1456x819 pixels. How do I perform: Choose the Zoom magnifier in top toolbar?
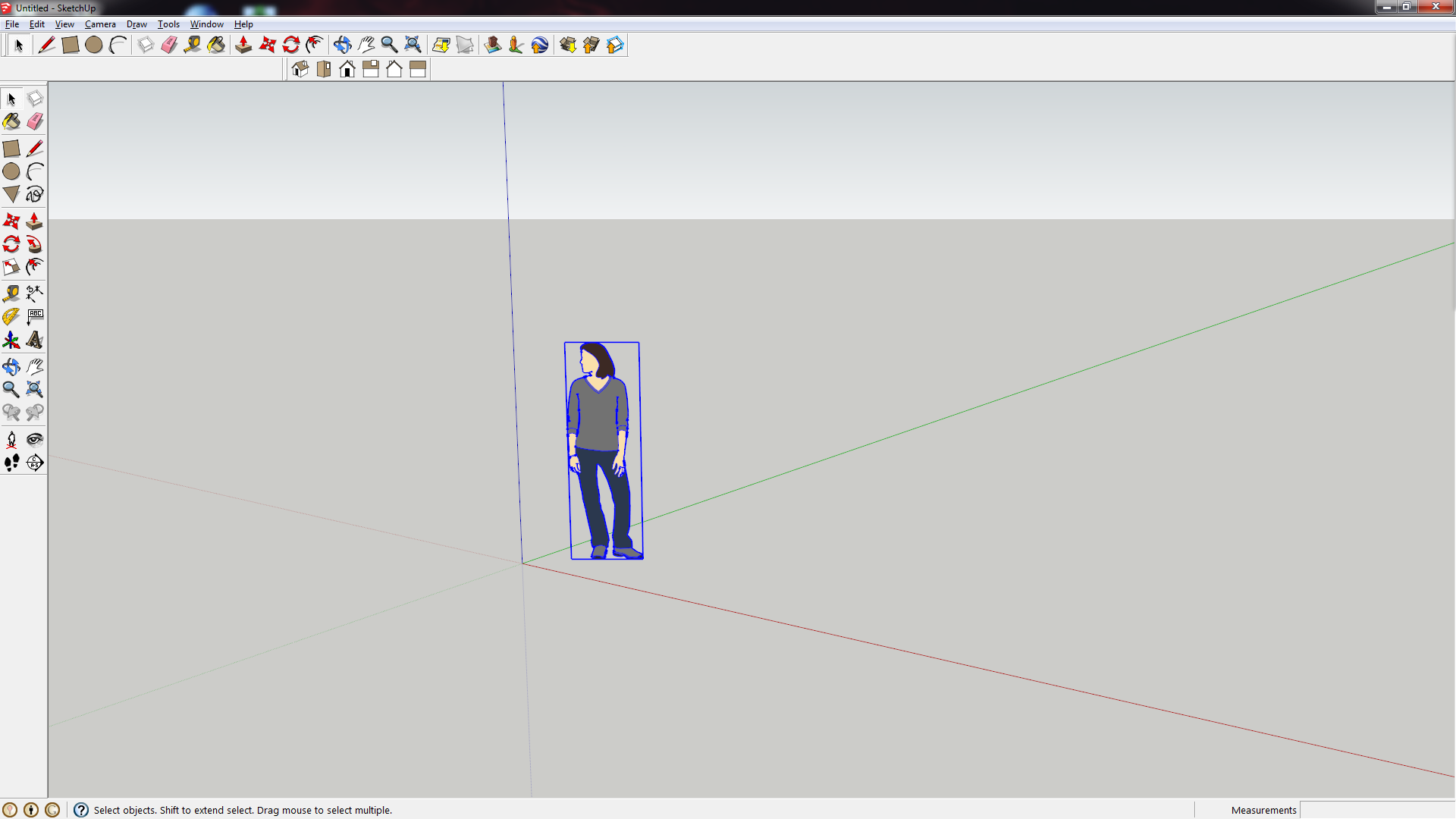[x=389, y=45]
